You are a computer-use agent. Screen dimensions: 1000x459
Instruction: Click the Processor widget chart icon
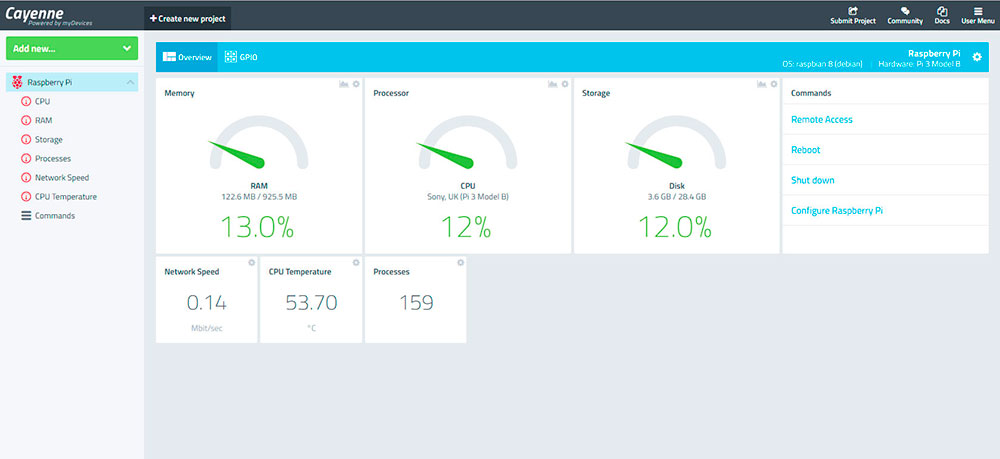point(552,84)
